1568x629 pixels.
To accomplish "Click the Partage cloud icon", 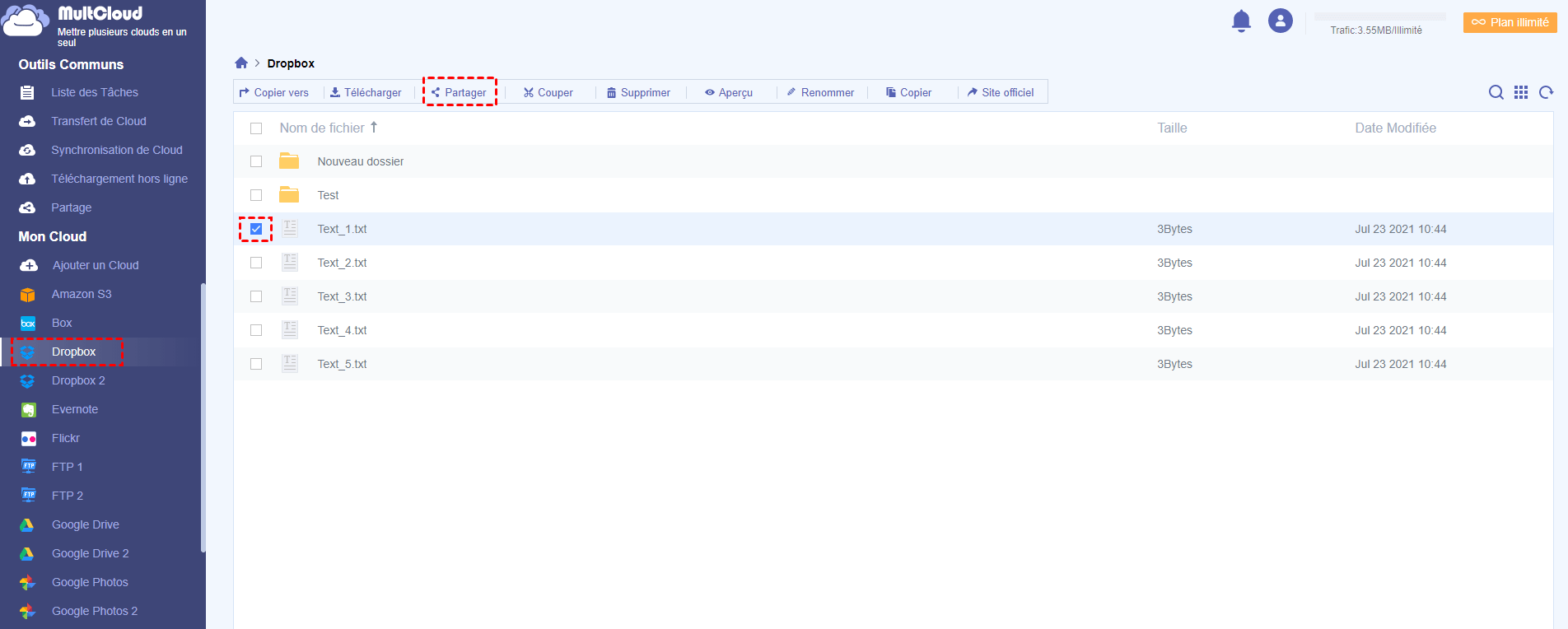I will point(27,207).
